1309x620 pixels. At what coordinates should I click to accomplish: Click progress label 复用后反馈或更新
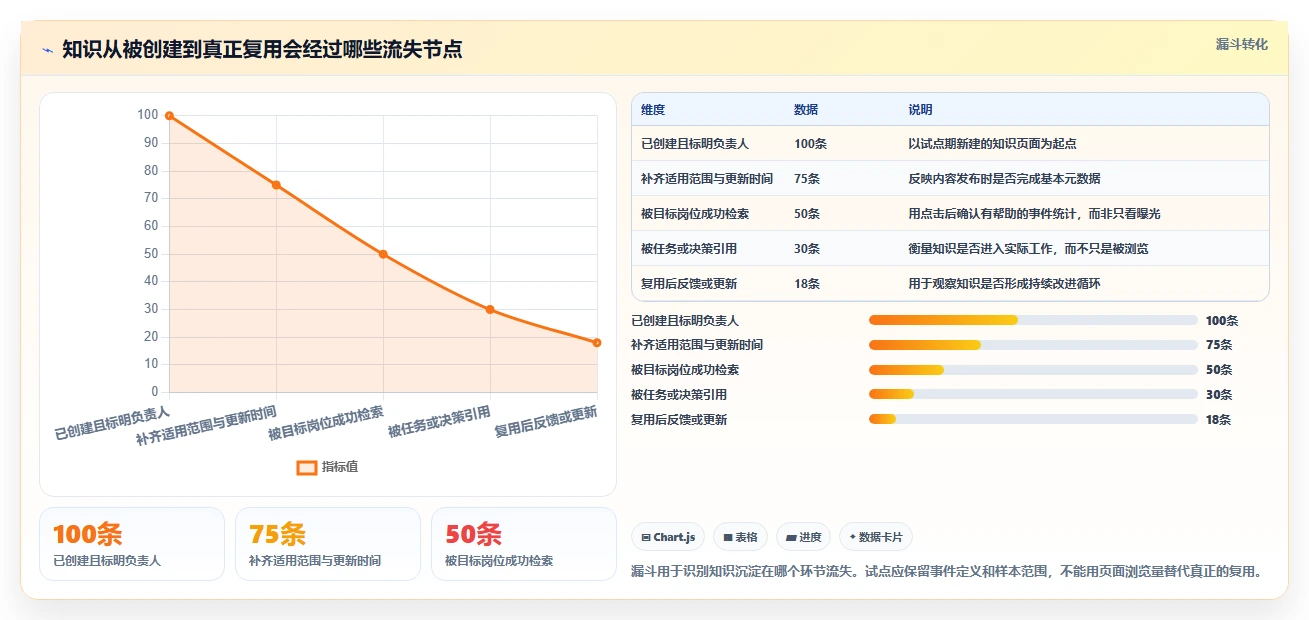tap(679, 420)
